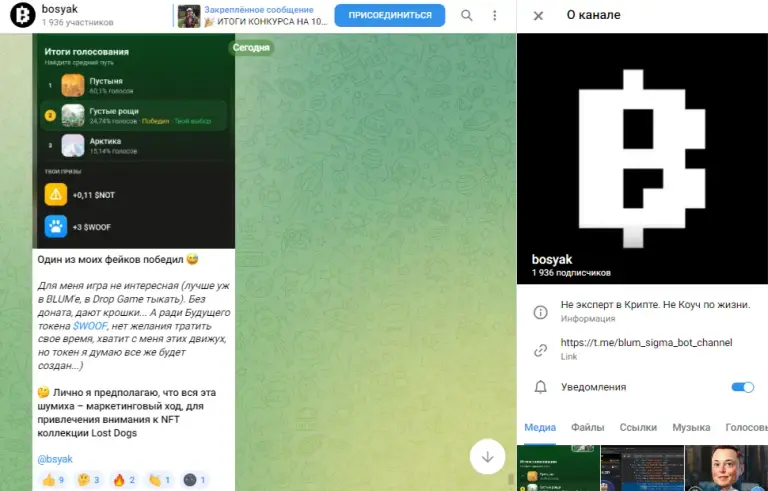Click the Густые рощи option in image
Screen dimensions: 768x491
click(x=133, y=116)
